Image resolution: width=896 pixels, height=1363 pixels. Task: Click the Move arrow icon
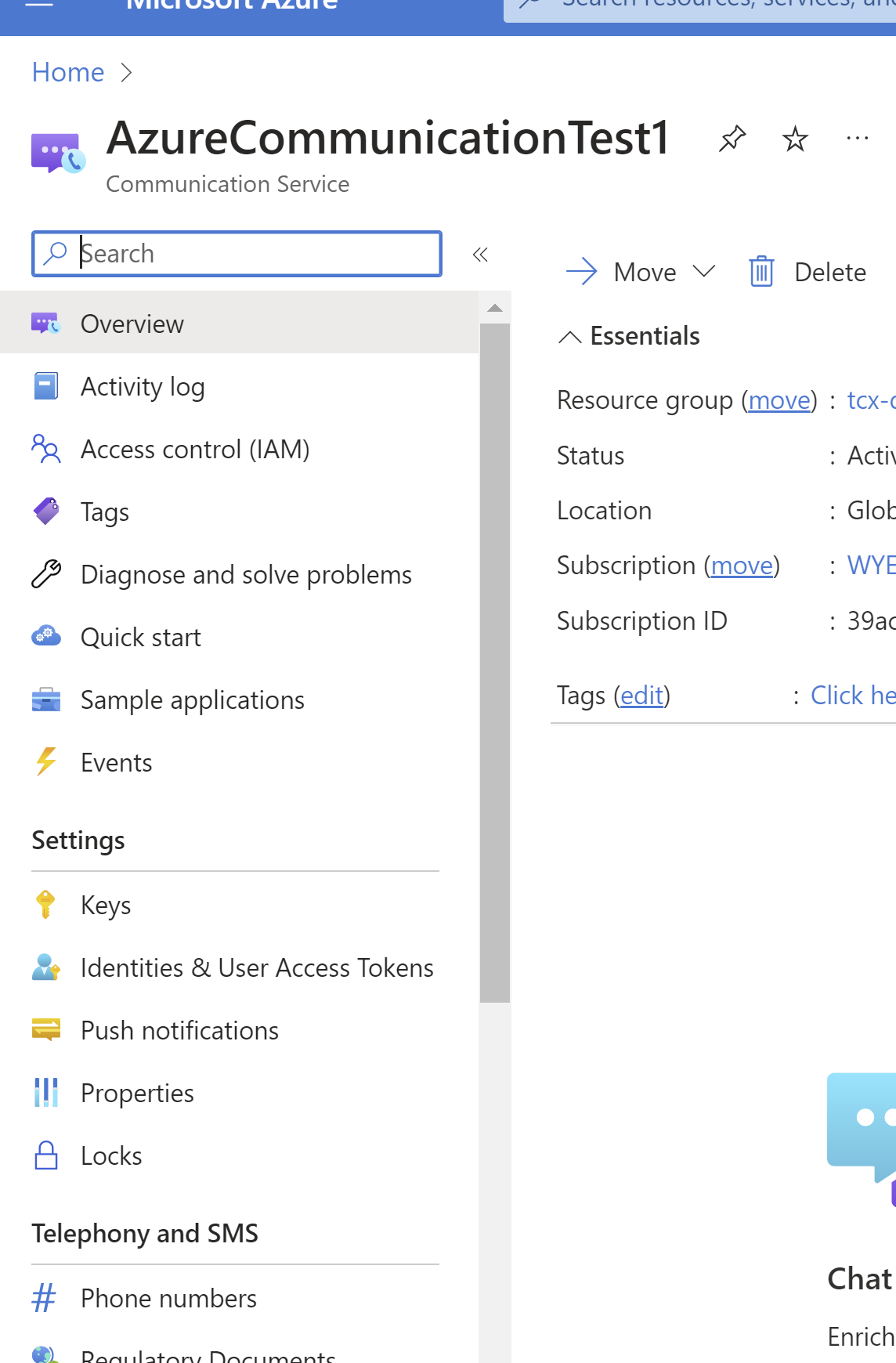pos(581,272)
